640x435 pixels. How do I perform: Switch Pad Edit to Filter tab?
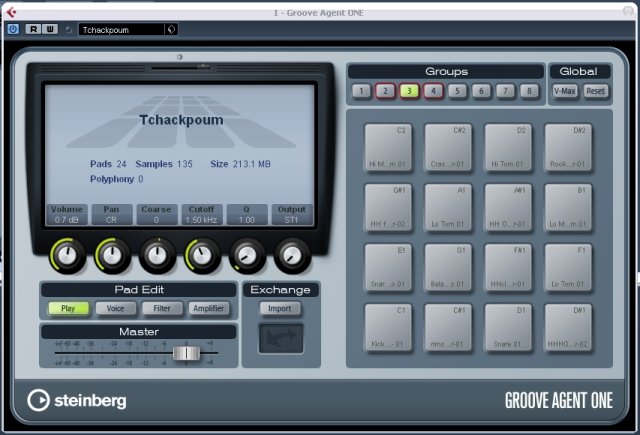pos(162,308)
